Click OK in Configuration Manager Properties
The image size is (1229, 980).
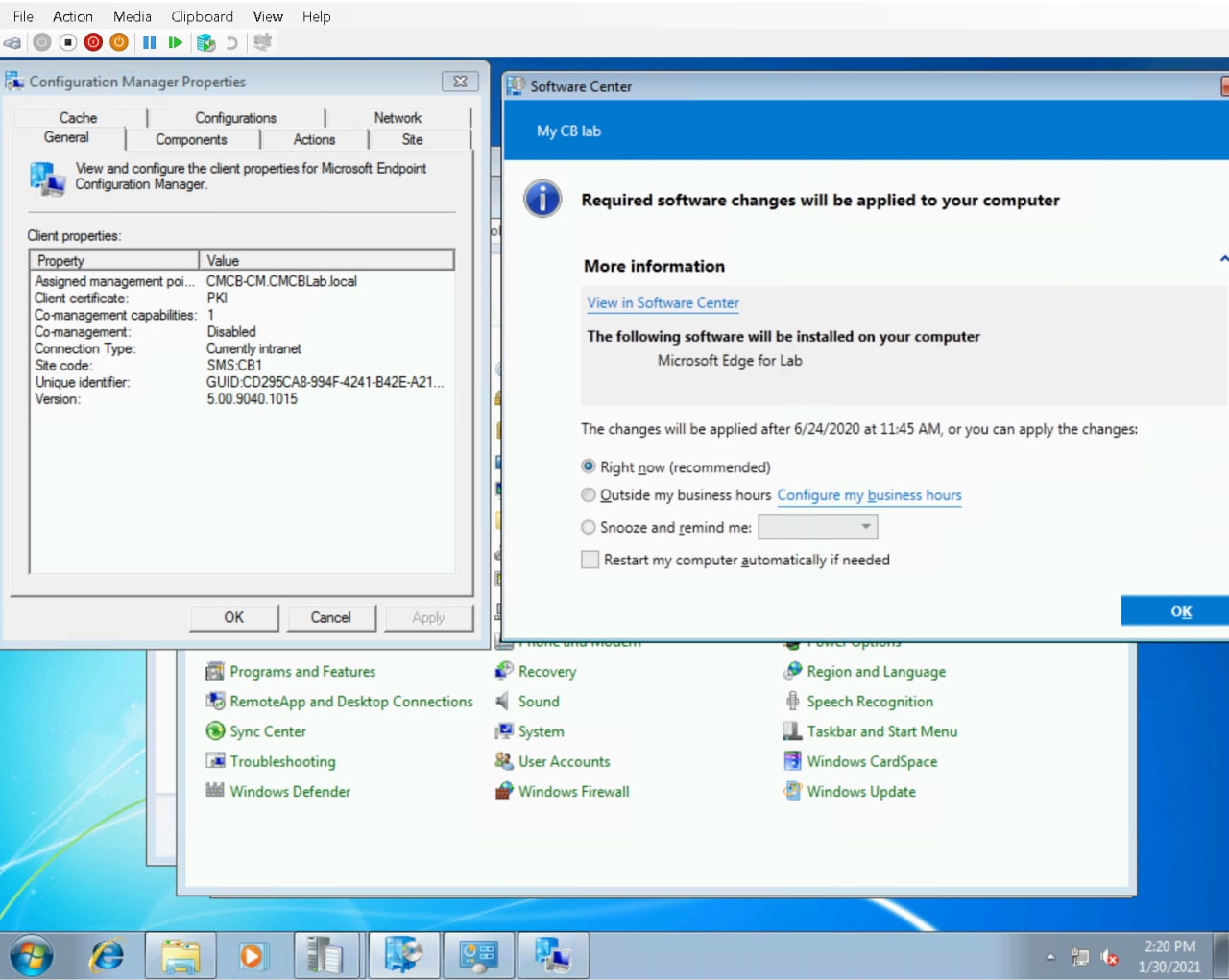point(234,617)
